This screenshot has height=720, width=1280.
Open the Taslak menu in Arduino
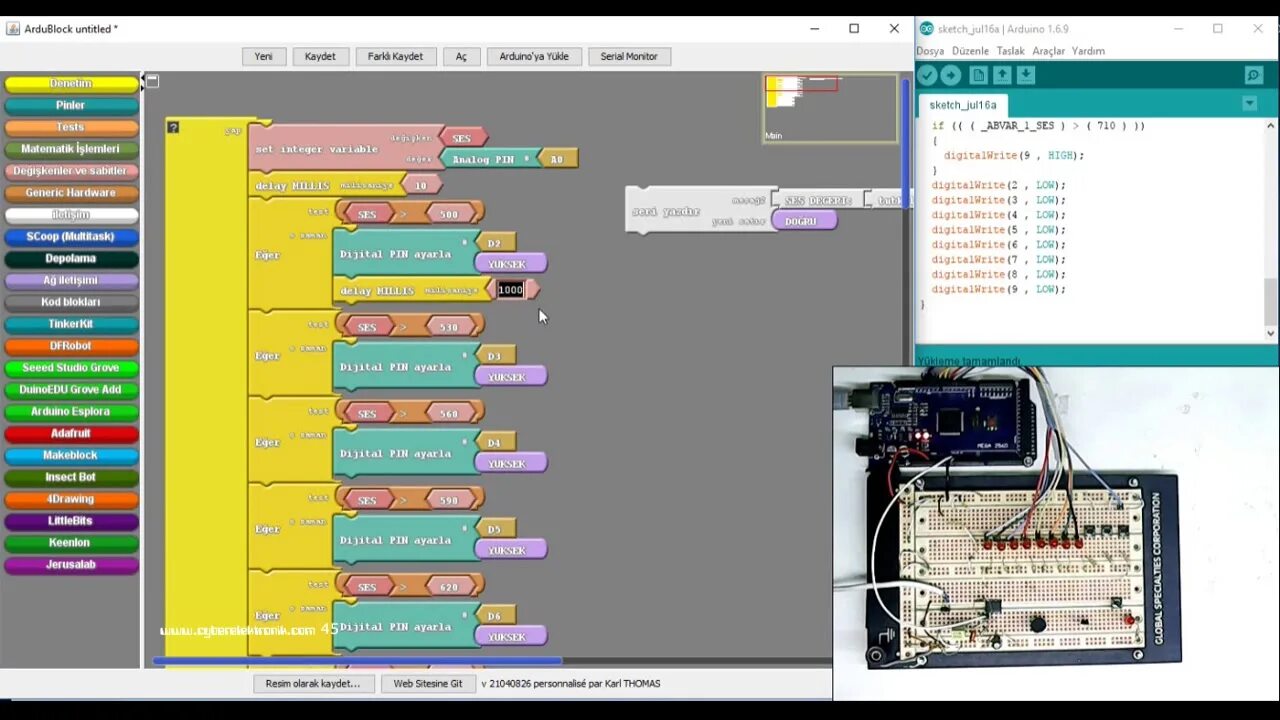[x=1010, y=51]
